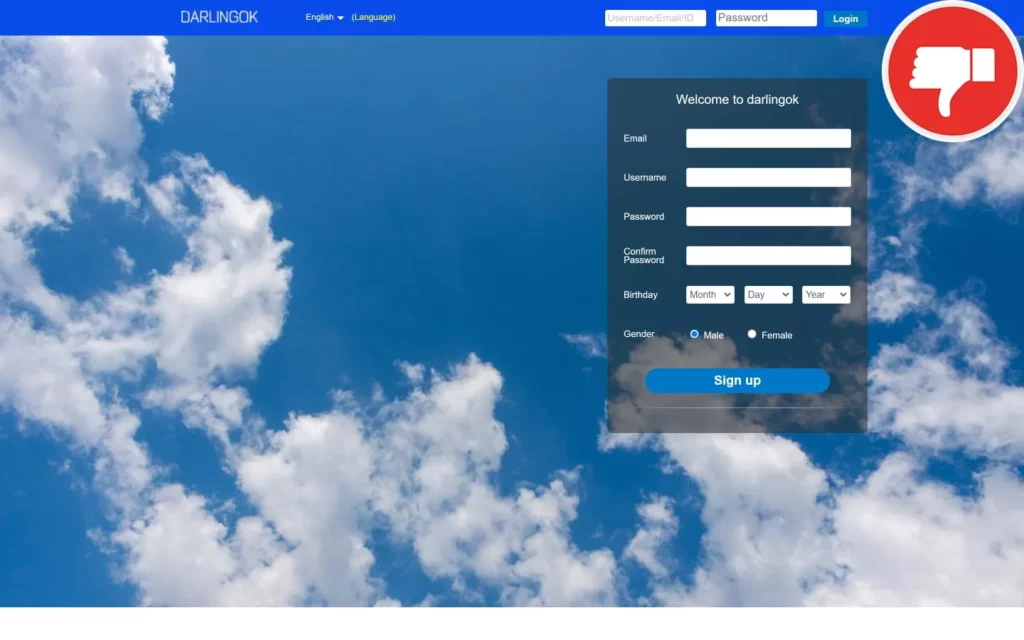This screenshot has width=1024, height=640.
Task: Click the Login button
Action: pos(845,18)
